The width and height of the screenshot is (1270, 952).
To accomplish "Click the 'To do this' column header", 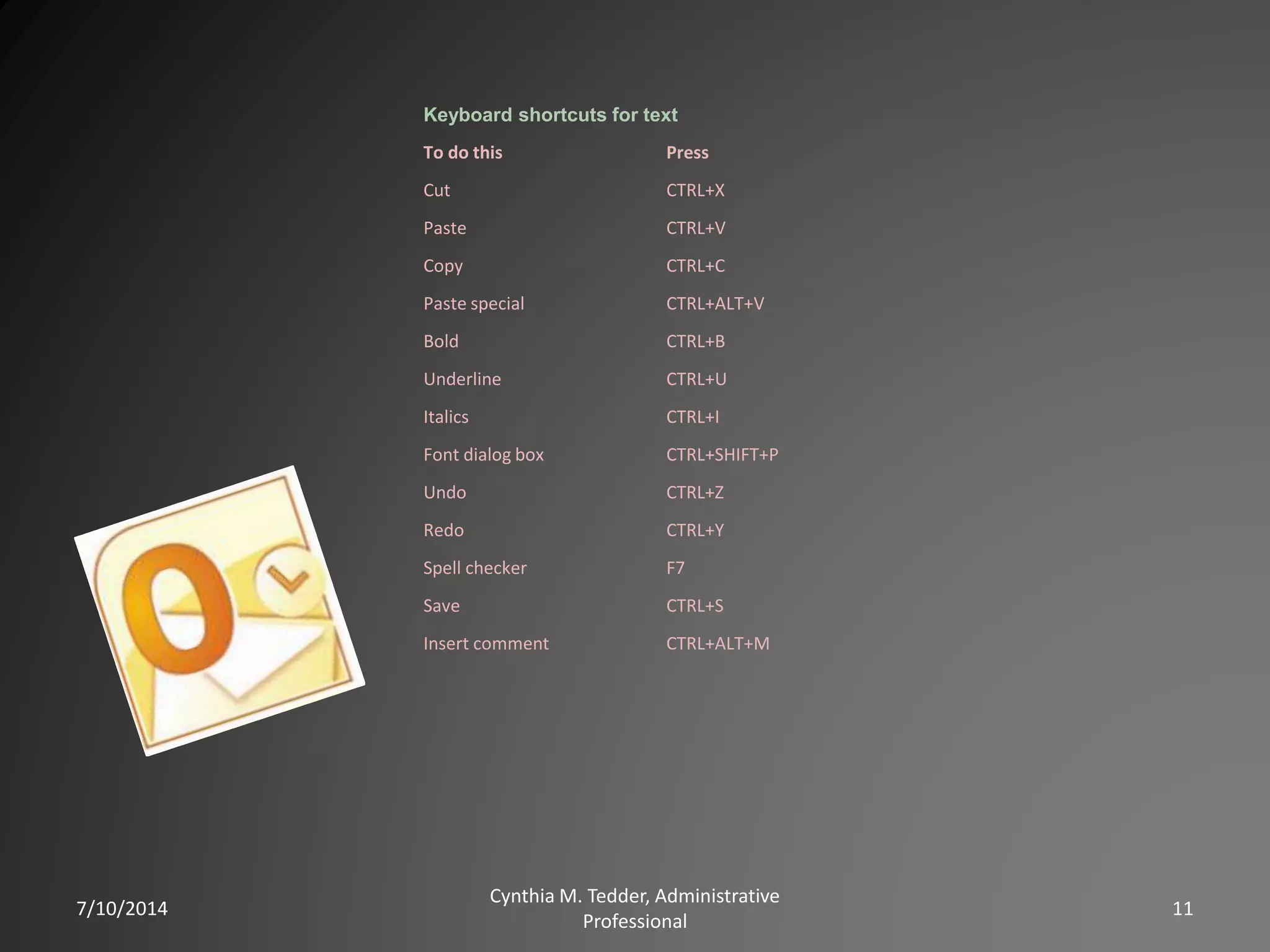I will (x=463, y=152).
